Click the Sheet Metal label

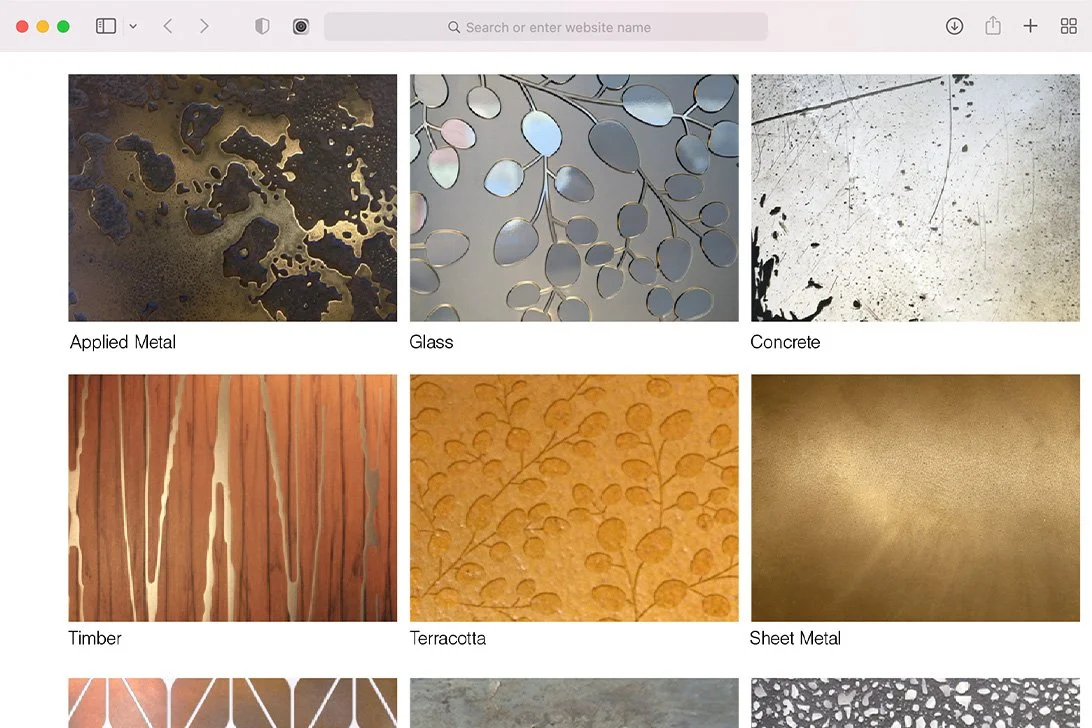click(x=795, y=638)
